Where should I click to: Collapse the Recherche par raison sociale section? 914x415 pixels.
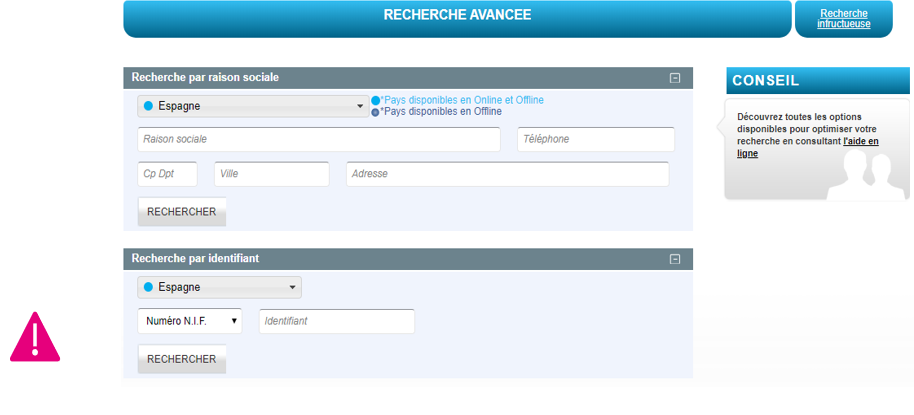click(675, 78)
